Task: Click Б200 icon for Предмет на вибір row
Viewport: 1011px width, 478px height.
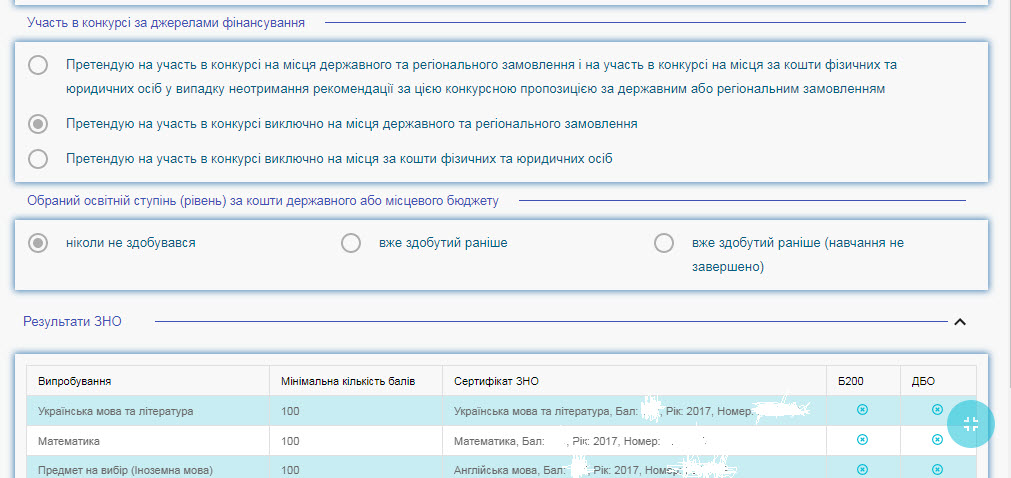Action: (862, 470)
